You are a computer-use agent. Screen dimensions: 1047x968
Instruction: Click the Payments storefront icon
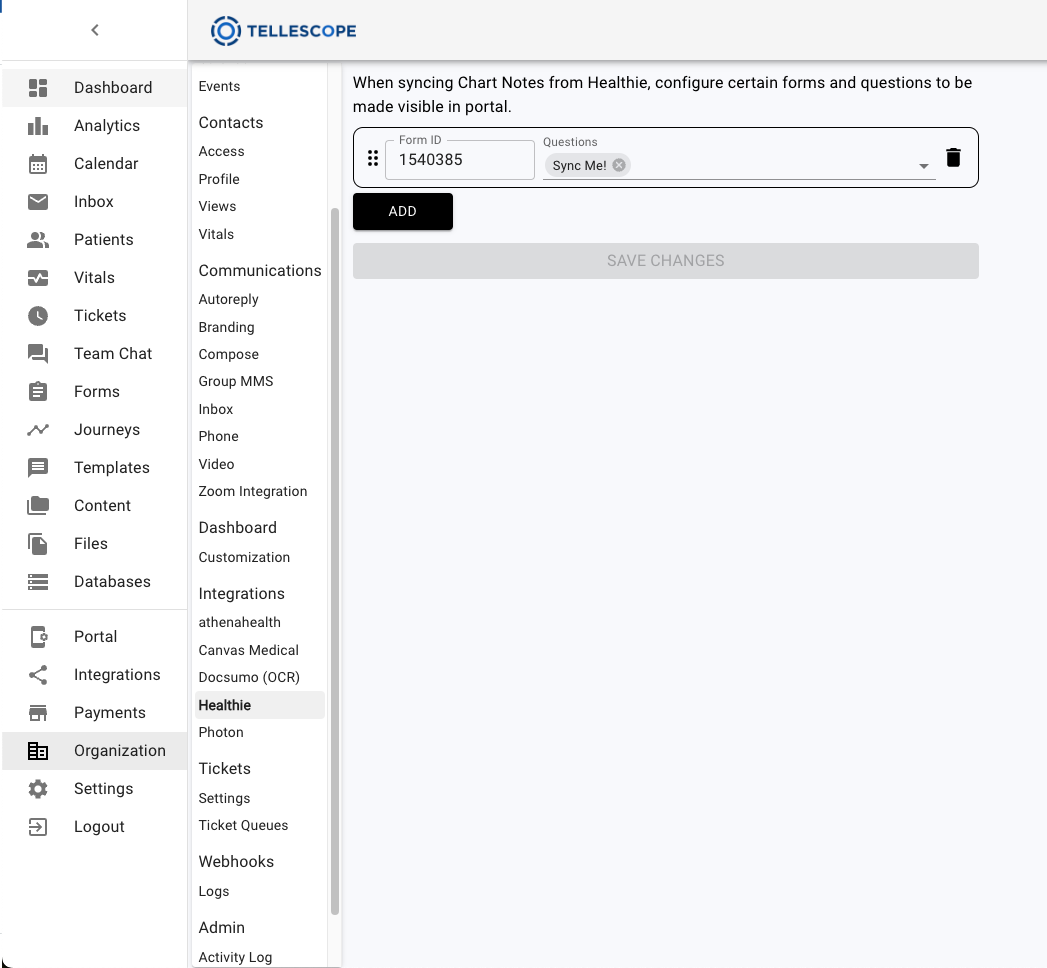point(38,713)
